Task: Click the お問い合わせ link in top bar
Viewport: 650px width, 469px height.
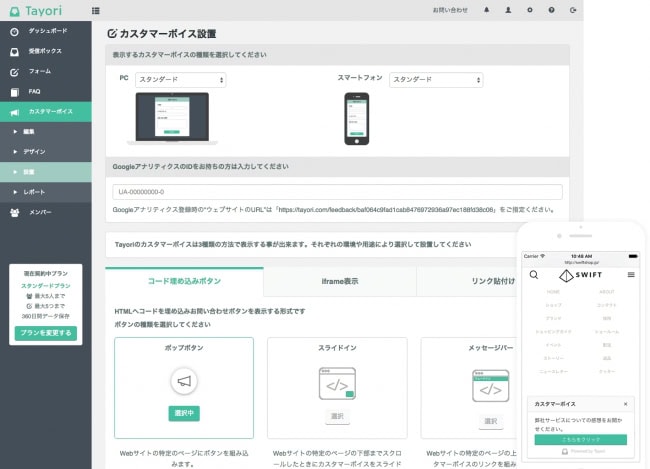Action: tap(449, 10)
